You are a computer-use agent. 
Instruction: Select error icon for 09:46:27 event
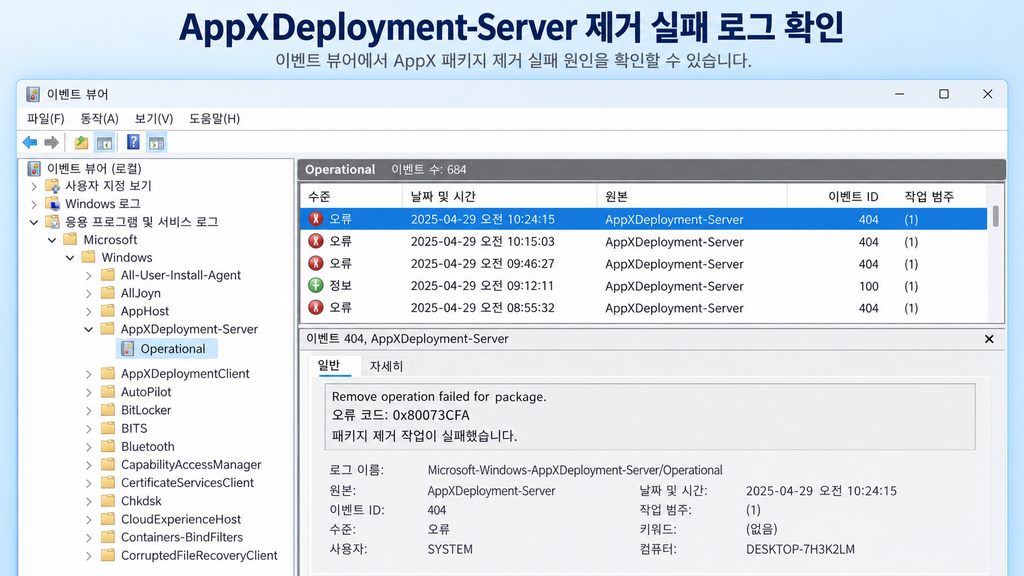click(316, 264)
